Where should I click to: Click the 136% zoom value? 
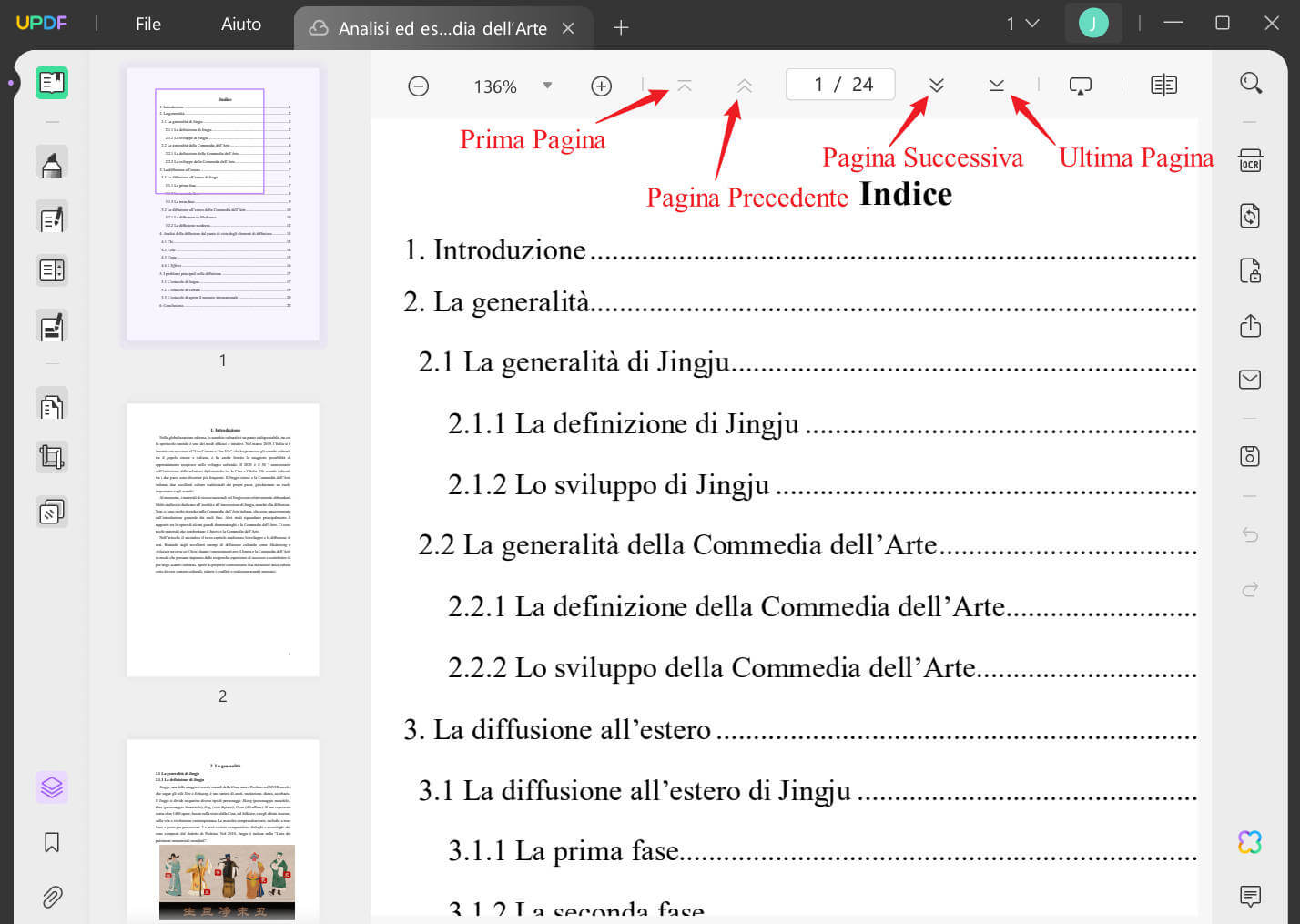tap(495, 86)
